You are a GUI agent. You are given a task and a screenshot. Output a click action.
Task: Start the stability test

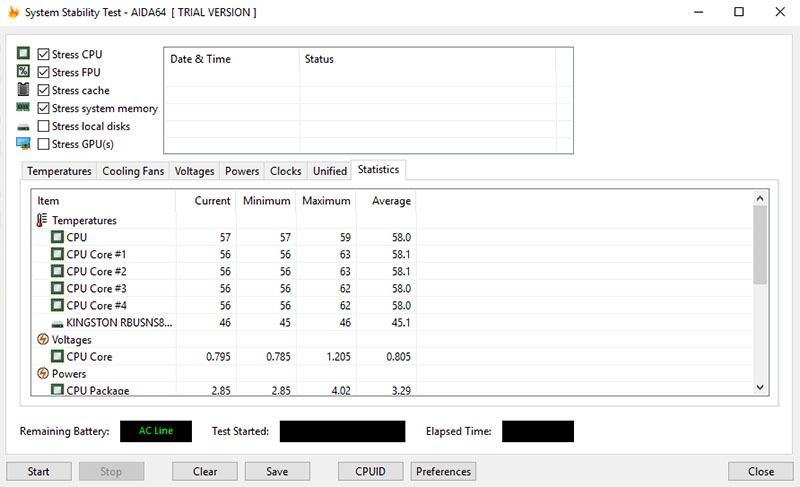(x=39, y=472)
